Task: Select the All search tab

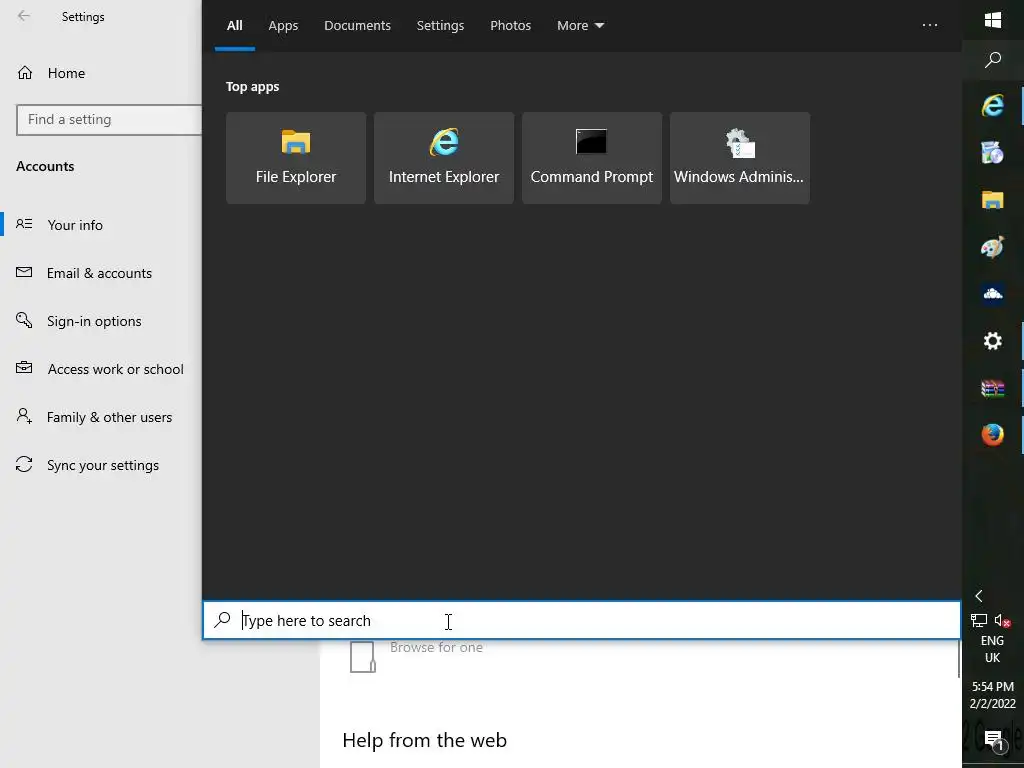Action: pos(234,25)
